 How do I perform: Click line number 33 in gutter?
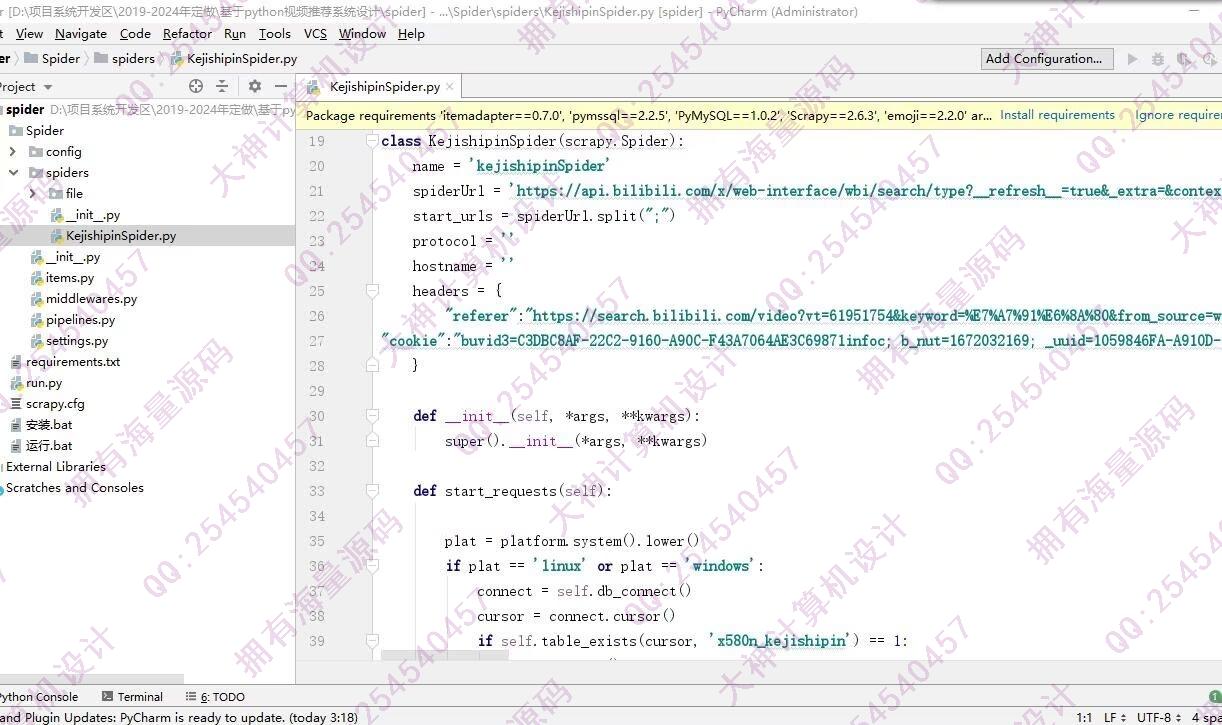point(316,491)
